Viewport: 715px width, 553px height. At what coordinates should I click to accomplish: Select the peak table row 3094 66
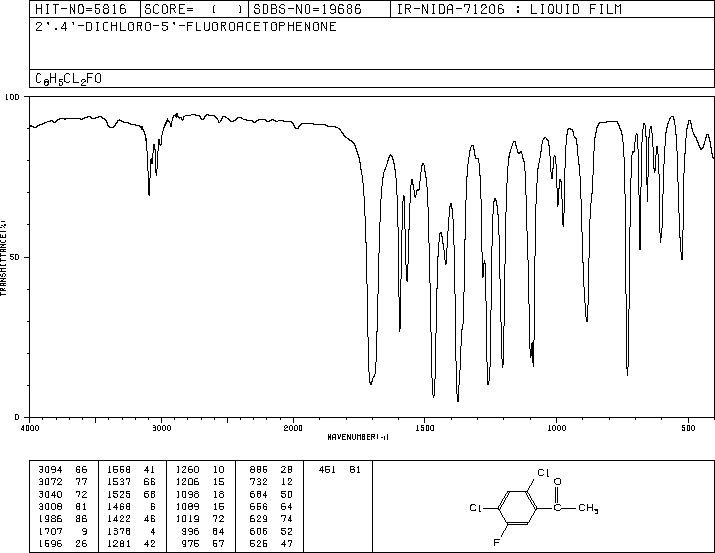pos(63,469)
